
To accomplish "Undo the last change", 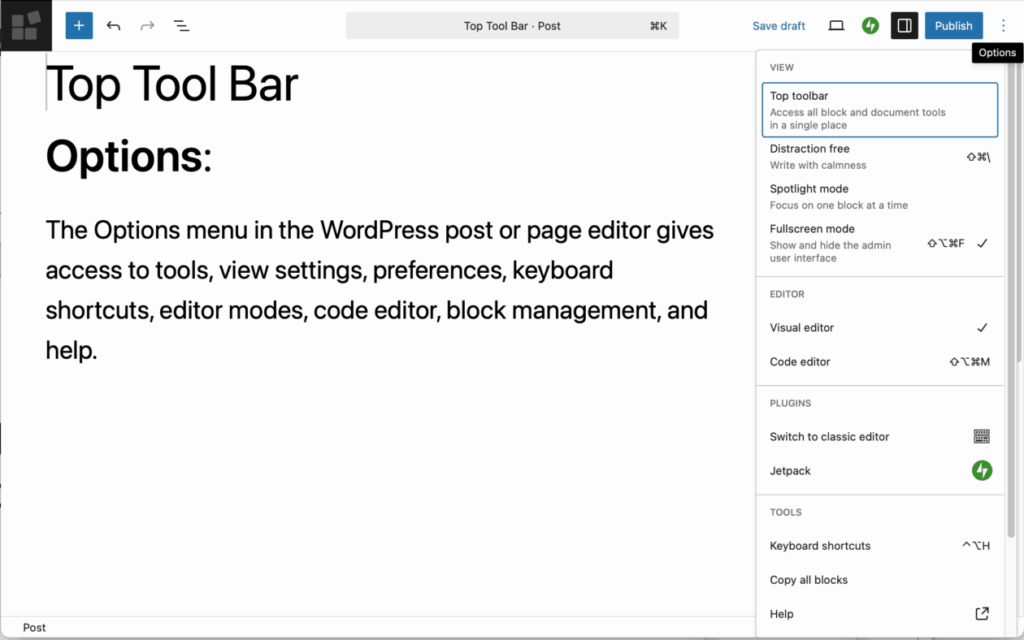I will coord(113,25).
